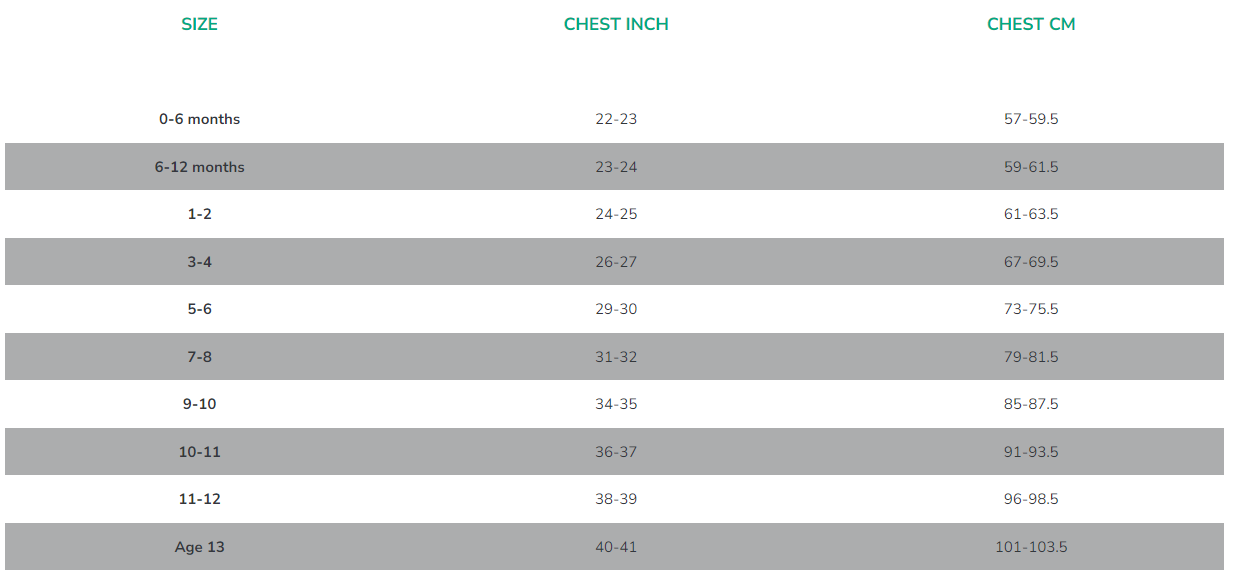1233x585 pixels.
Task: Select the 11-12 size label
Action: click(x=199, y=499)
